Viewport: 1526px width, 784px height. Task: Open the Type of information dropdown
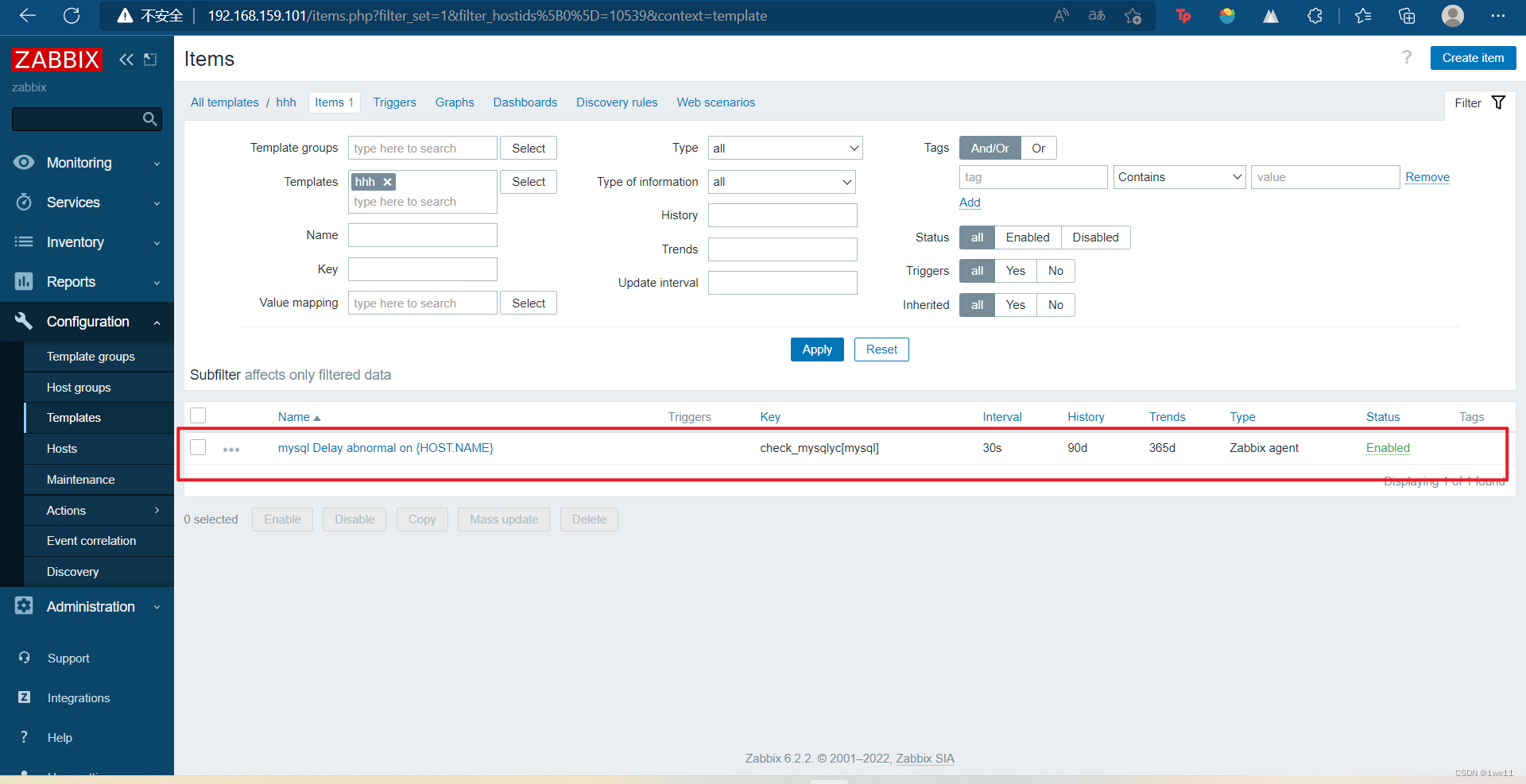pos(781,182)
